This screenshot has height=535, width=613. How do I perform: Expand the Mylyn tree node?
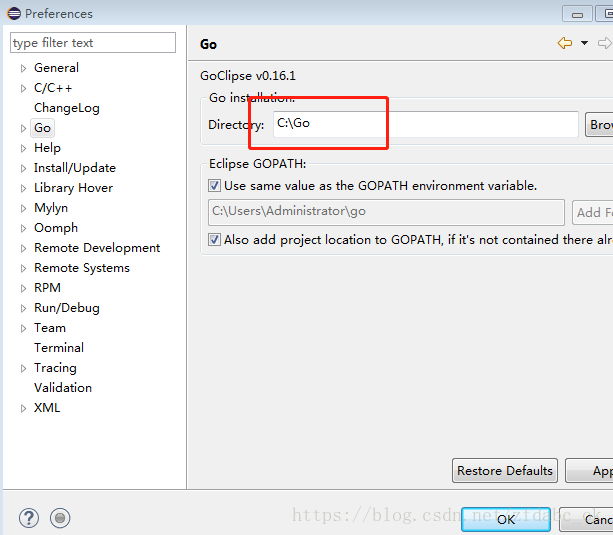23,208
